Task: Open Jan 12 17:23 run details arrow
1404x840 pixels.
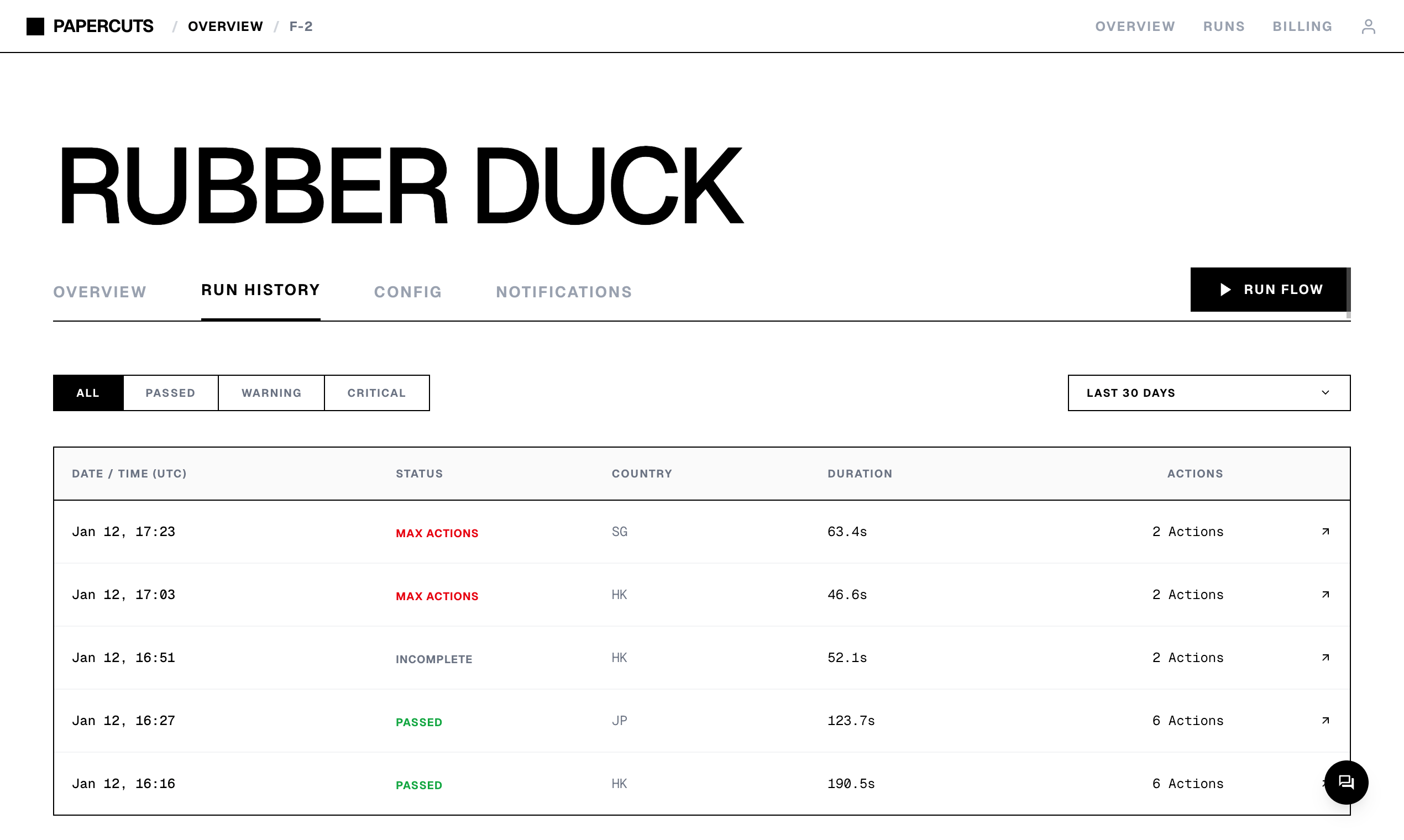Action: [x=1326, y=532]
